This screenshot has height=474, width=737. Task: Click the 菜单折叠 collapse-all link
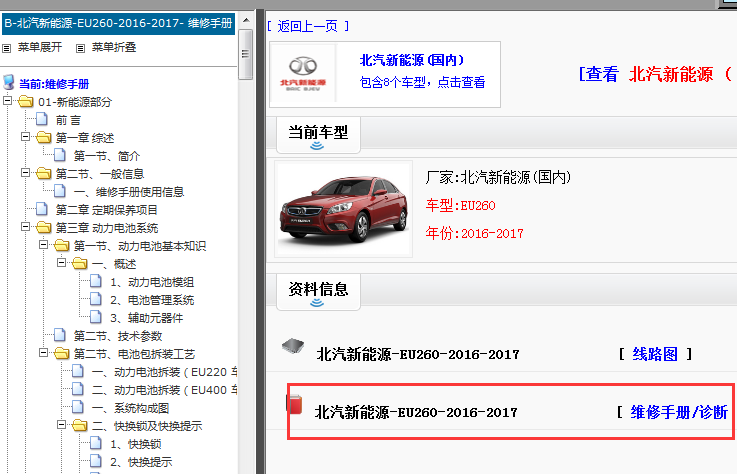114,47
